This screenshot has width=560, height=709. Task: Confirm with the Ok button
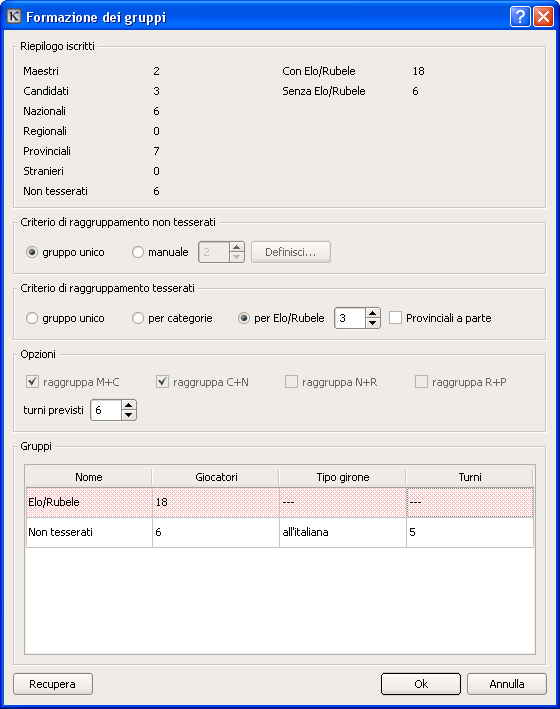(x=421, y=684)
